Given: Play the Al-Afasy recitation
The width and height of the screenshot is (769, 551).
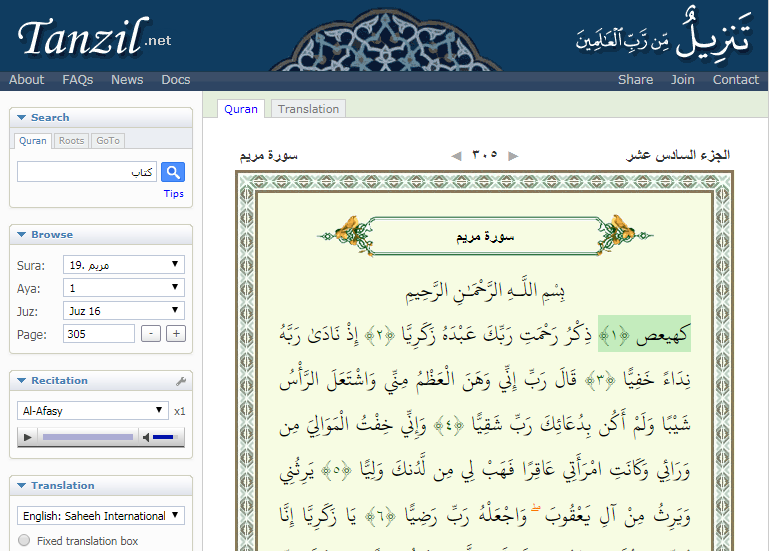Looking at the screenshot, I should click(28, 437).
